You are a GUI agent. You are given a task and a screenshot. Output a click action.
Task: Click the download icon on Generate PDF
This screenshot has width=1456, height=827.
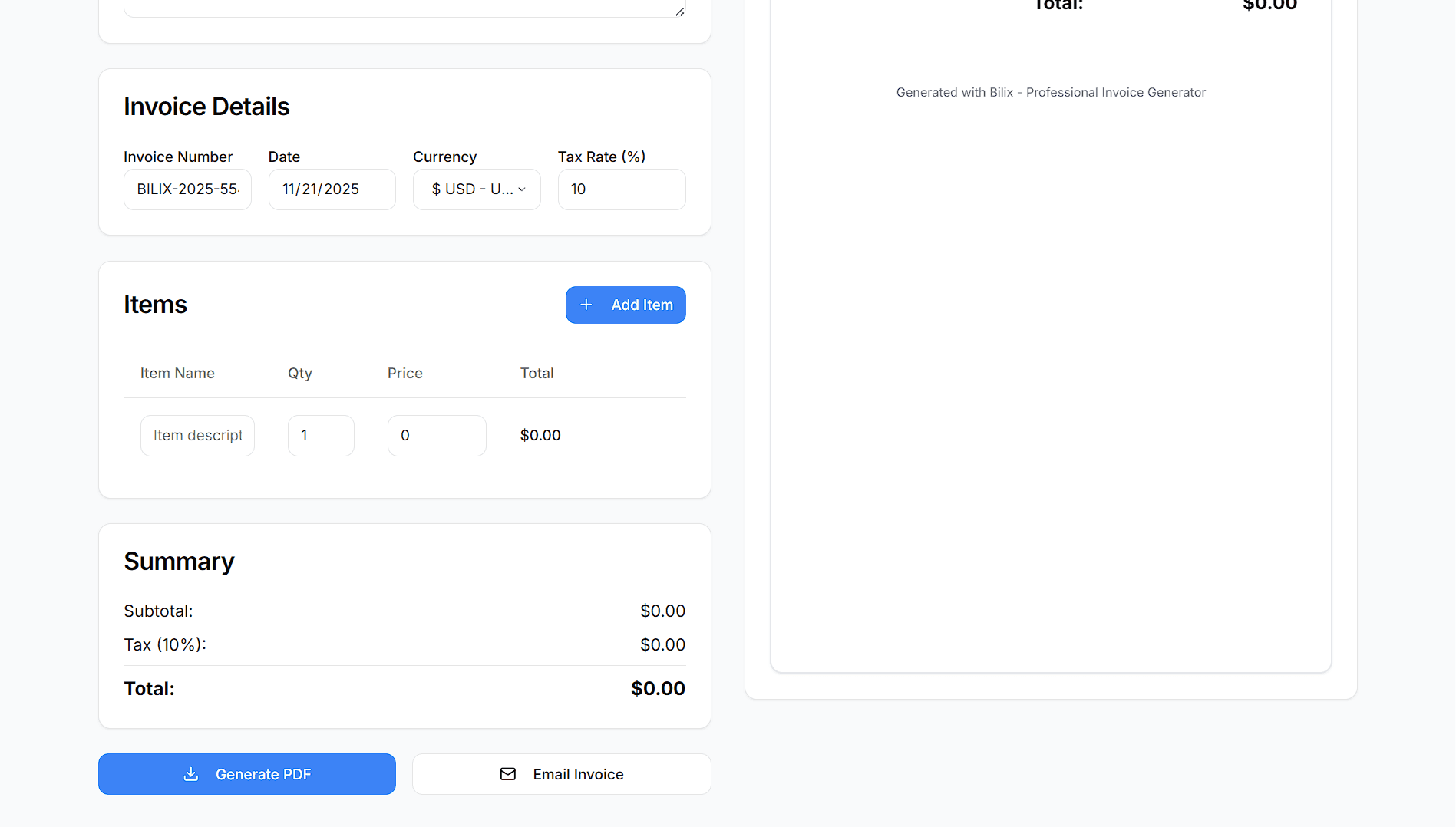[x=191, y=774]
